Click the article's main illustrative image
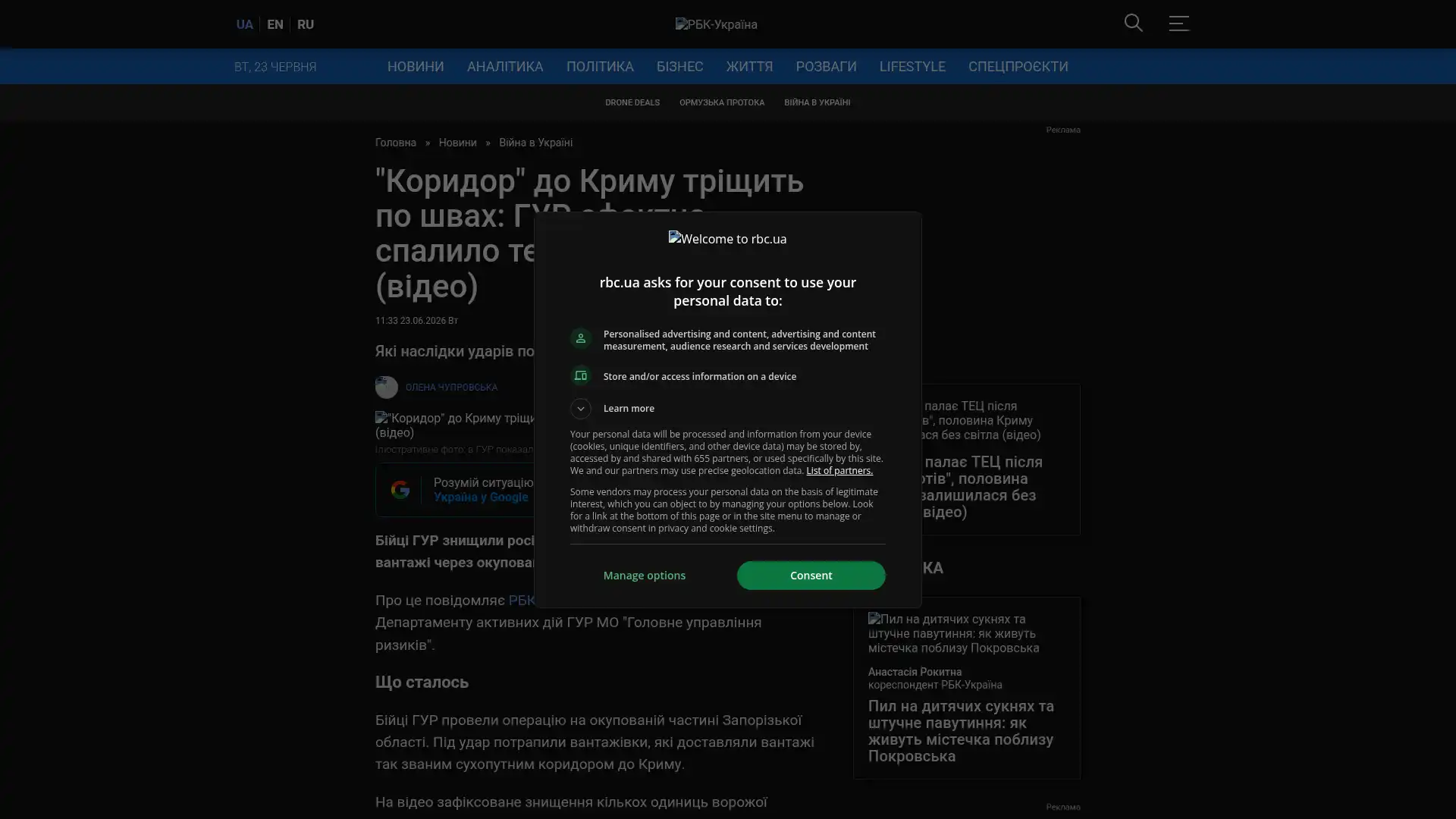Image resolution: width=1456 pixels, height=819 pixels. (455, 425)
